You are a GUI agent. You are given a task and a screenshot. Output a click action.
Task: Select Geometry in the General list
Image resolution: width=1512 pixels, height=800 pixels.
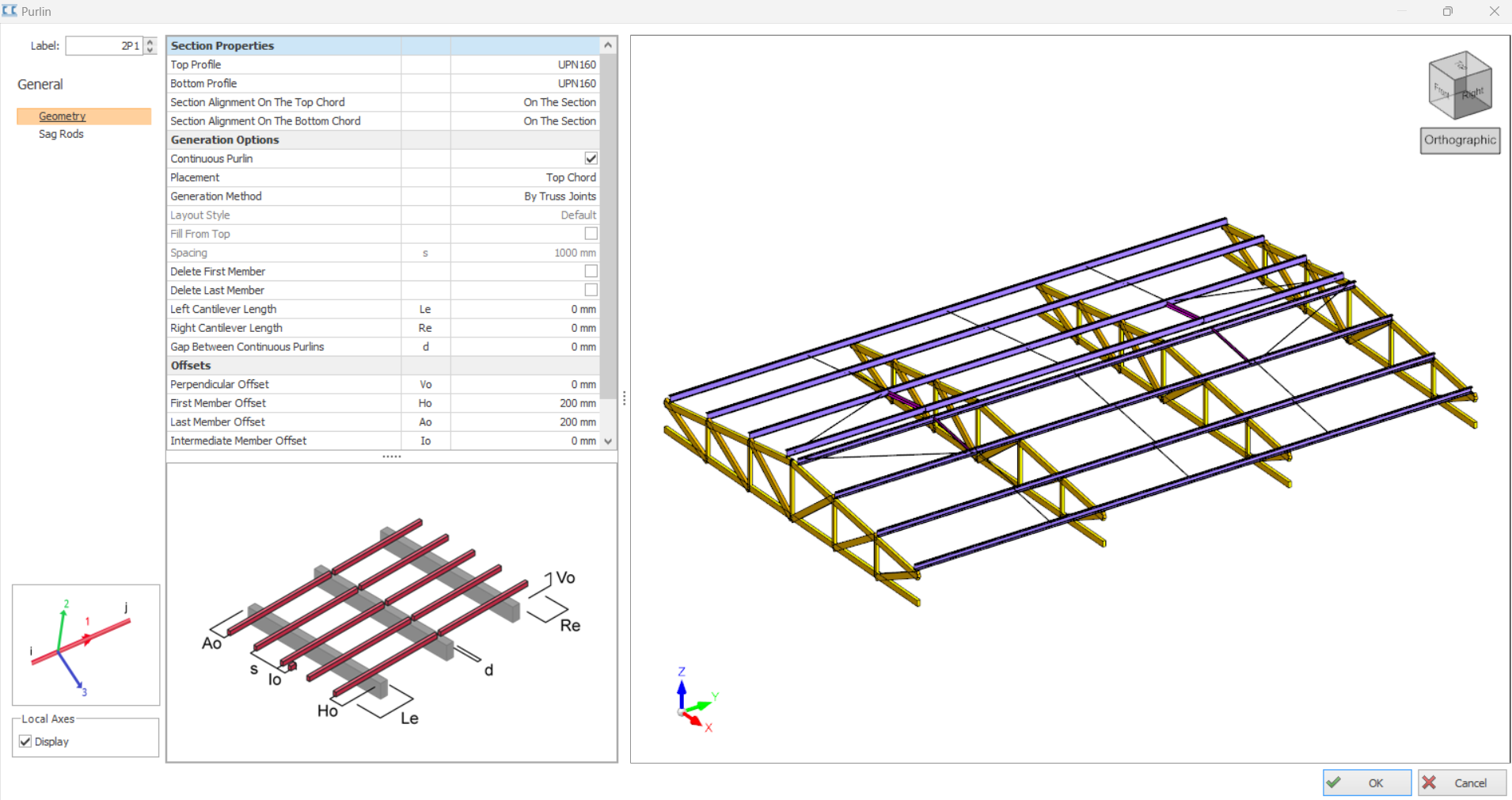tap(63, 116)
